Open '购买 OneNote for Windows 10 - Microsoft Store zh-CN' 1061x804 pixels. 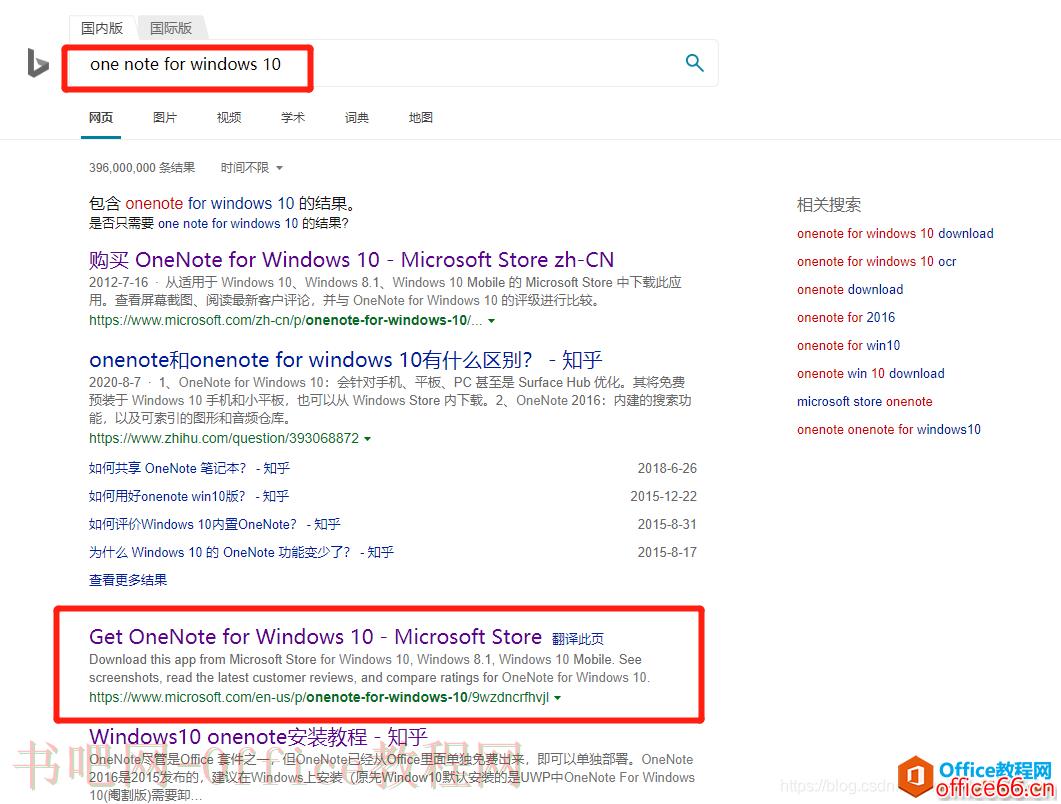click(x=351, y=260)
